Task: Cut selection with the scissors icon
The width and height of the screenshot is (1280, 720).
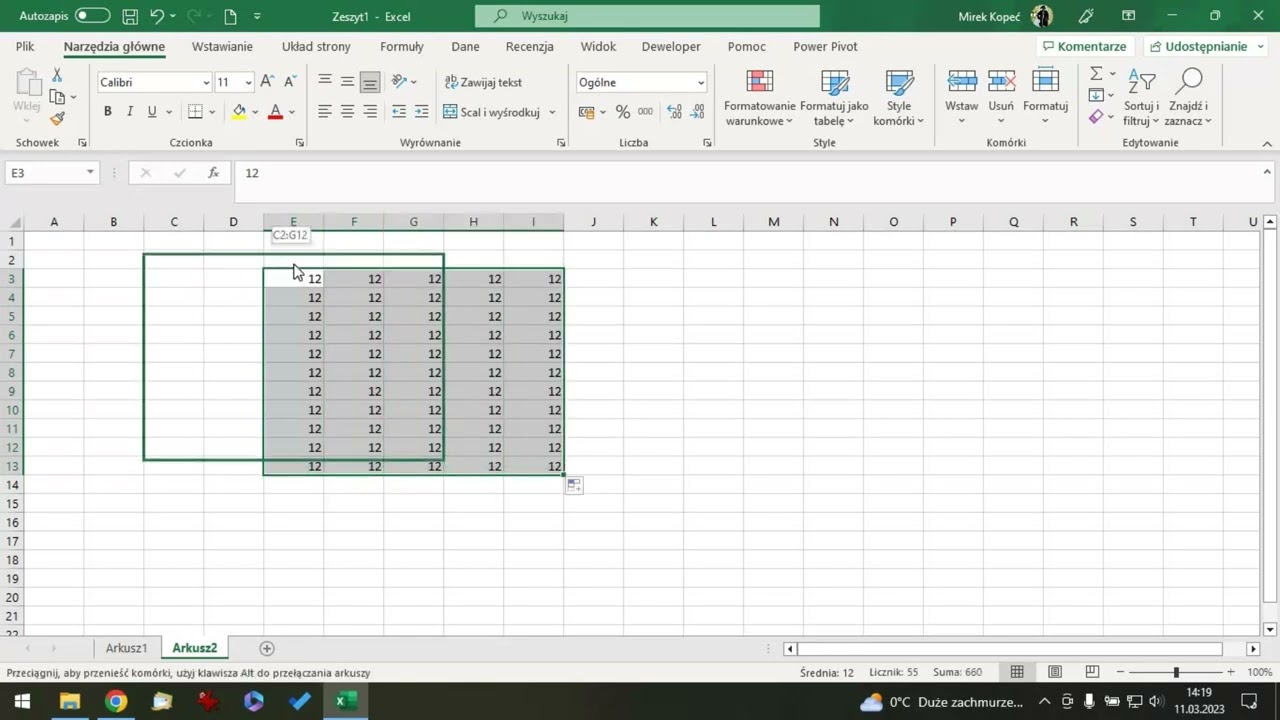Action: [x=57, y=76]
